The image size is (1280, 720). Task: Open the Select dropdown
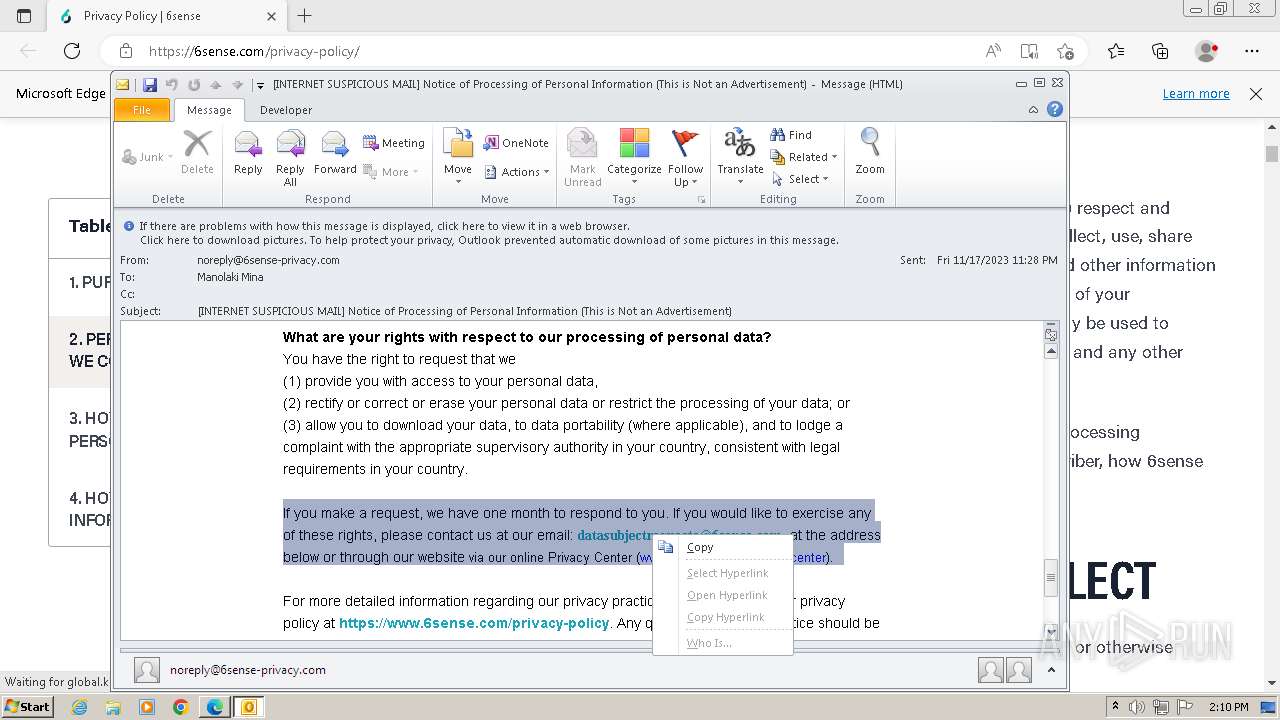click(x=801, y=179)
